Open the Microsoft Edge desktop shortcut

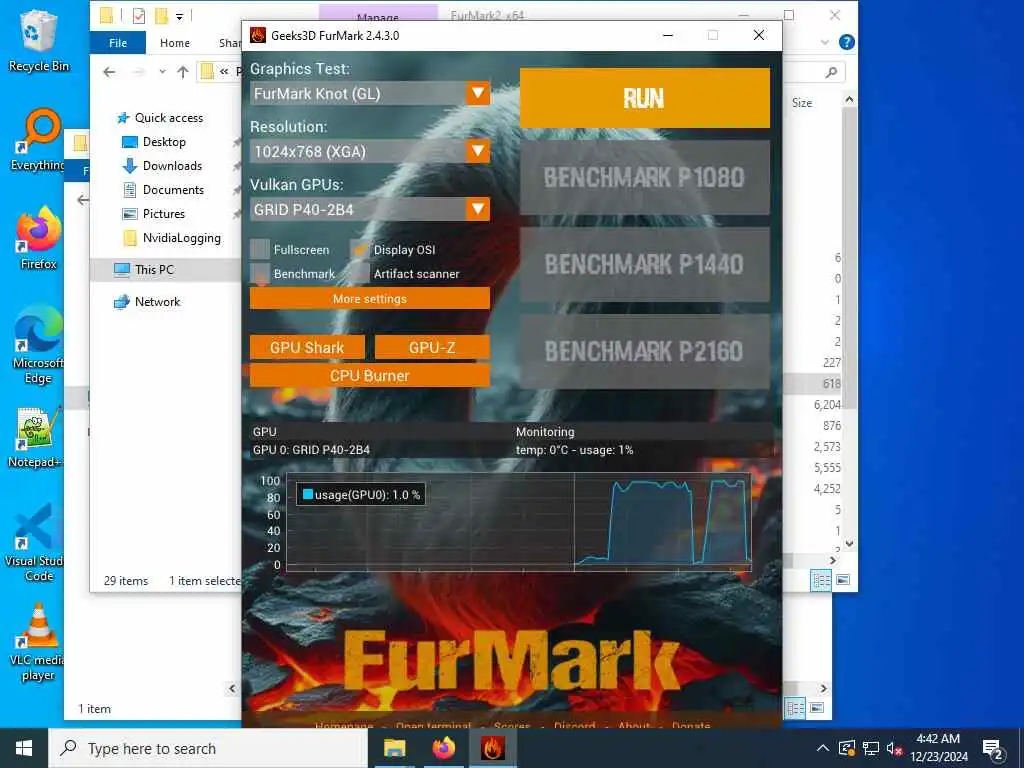pos(39,345)
